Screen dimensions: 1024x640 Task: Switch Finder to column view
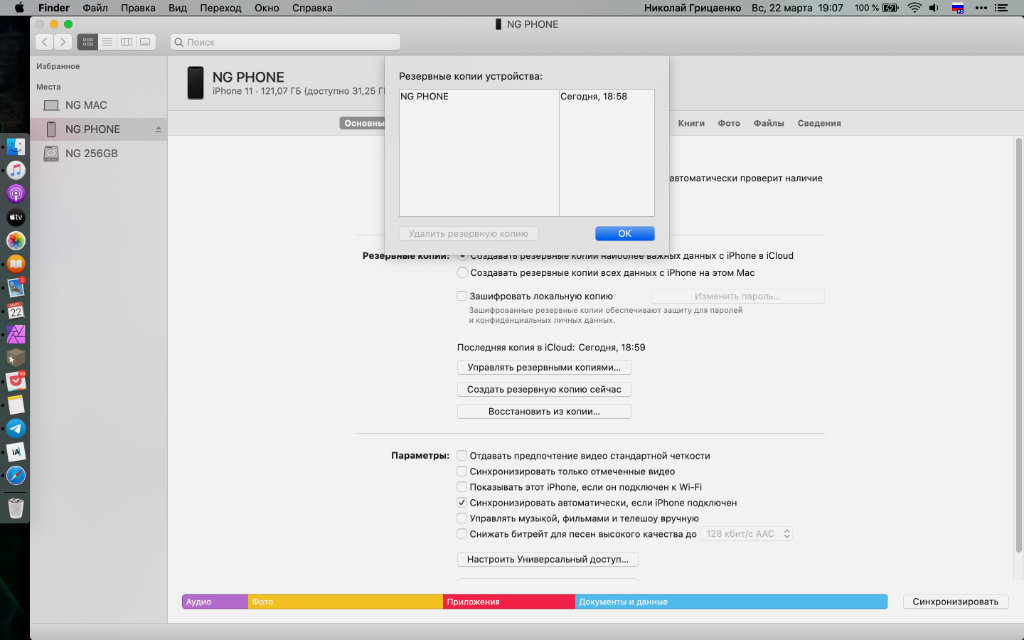click(126, 42)
